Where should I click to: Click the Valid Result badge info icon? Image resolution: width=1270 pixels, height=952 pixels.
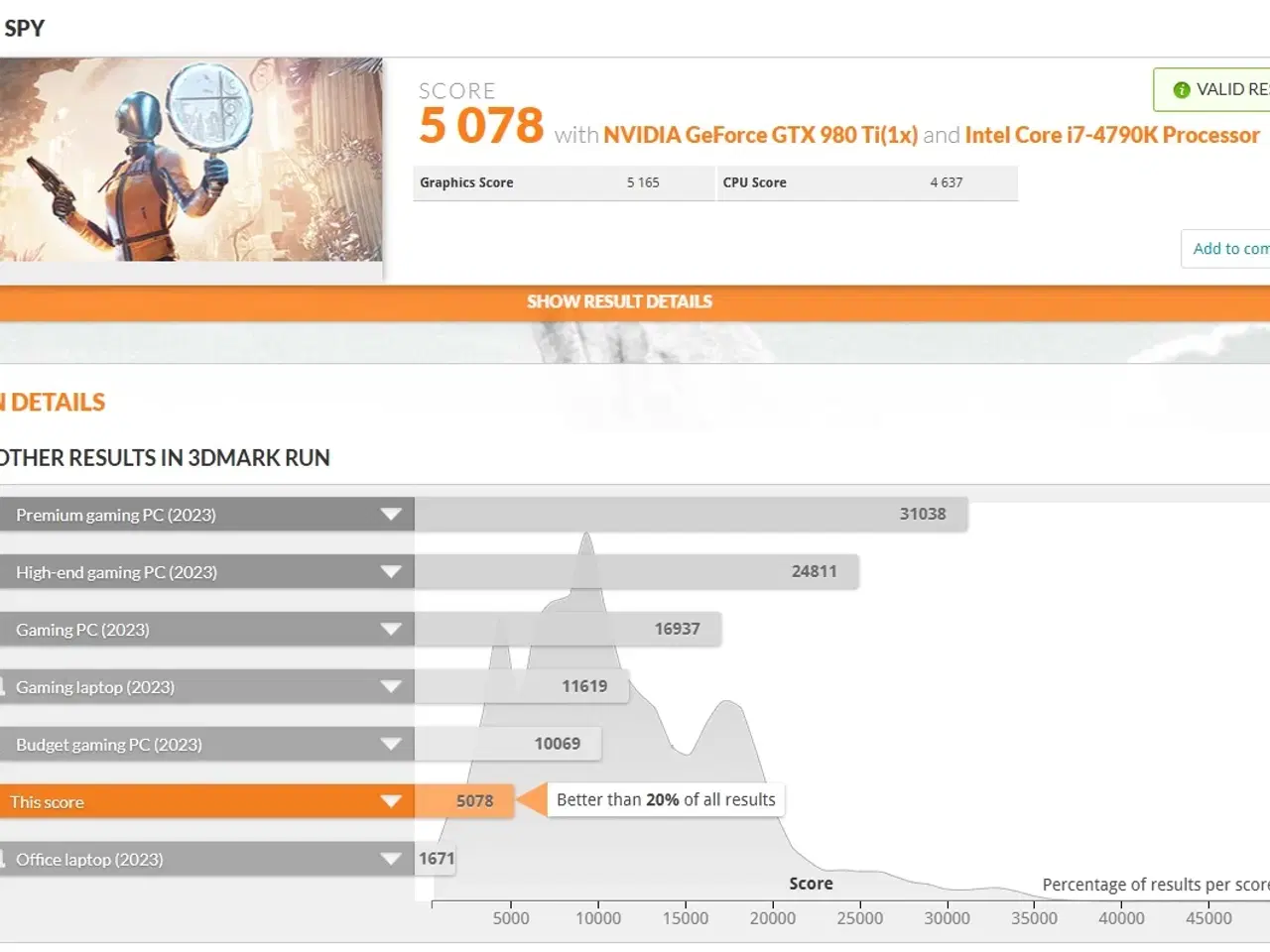coord(1181,90)
